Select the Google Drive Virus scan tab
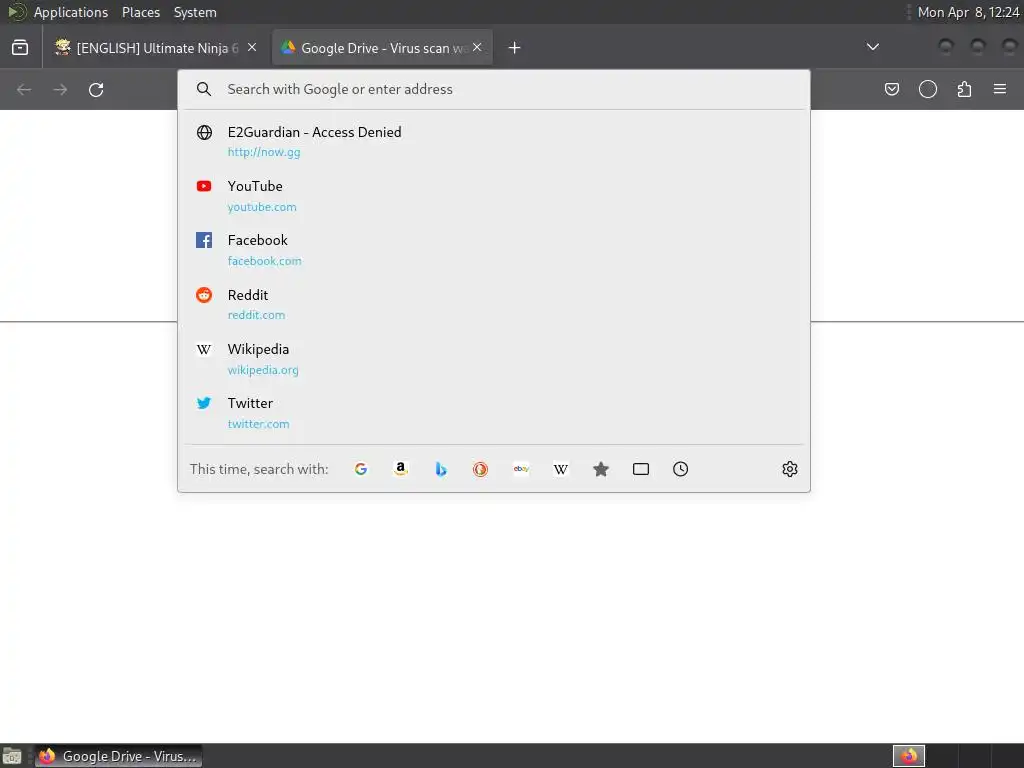This screenshot has height=768, width=1024. [x=382, y=48]
